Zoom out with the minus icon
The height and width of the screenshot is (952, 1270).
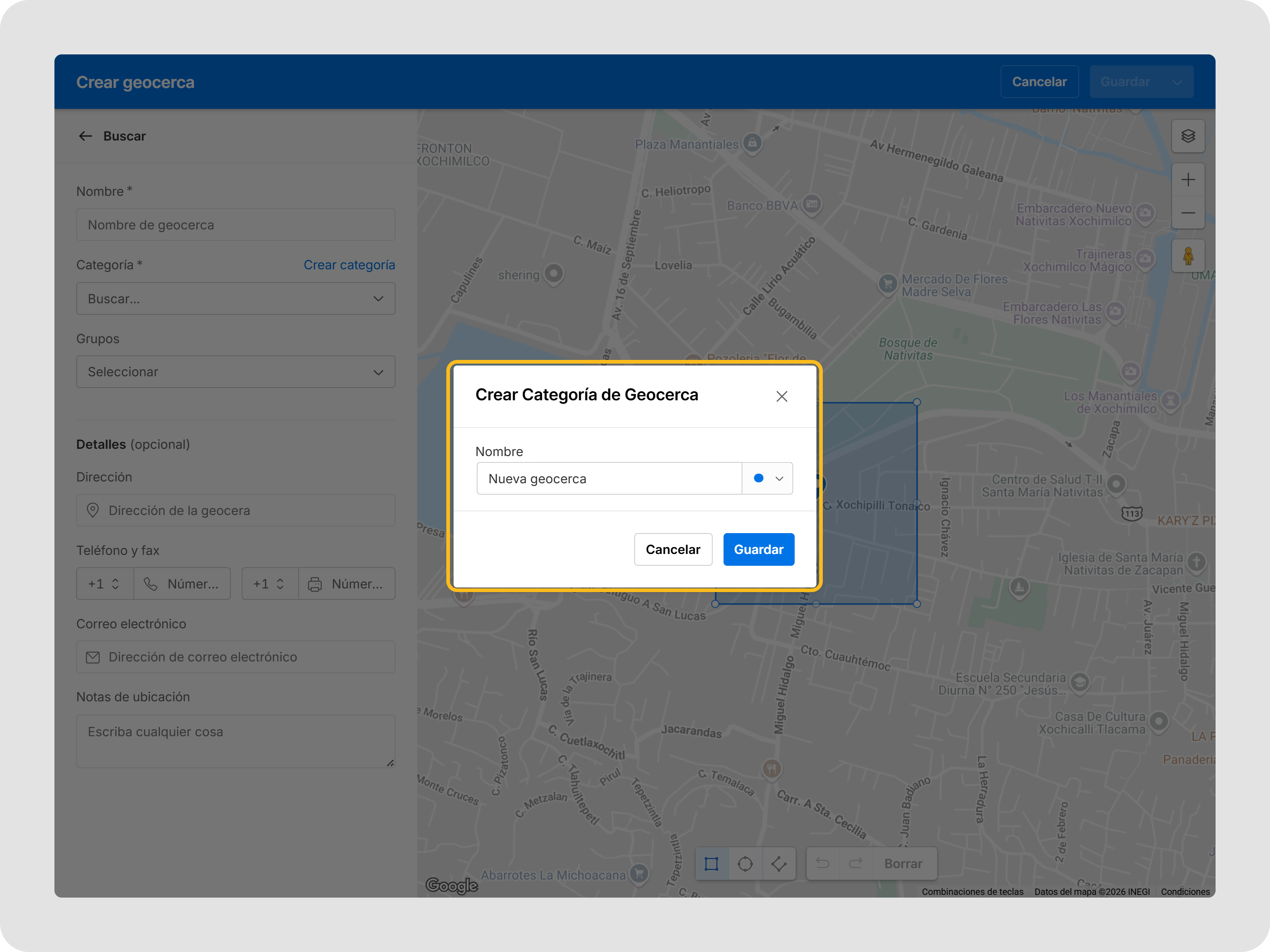[x=1188, y=213]
